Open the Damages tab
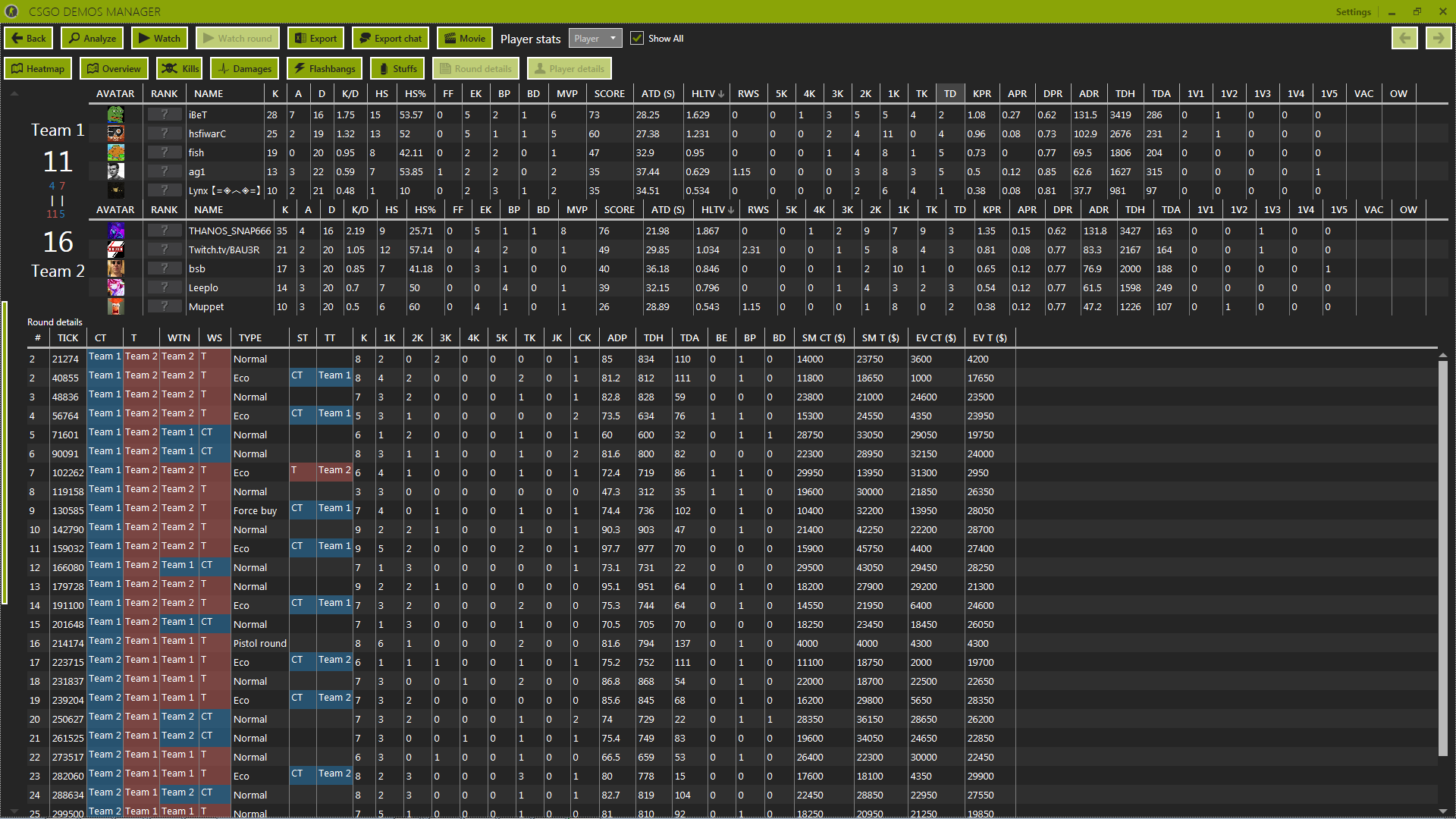The image size is (1456, 819). (x=245, y=69)
